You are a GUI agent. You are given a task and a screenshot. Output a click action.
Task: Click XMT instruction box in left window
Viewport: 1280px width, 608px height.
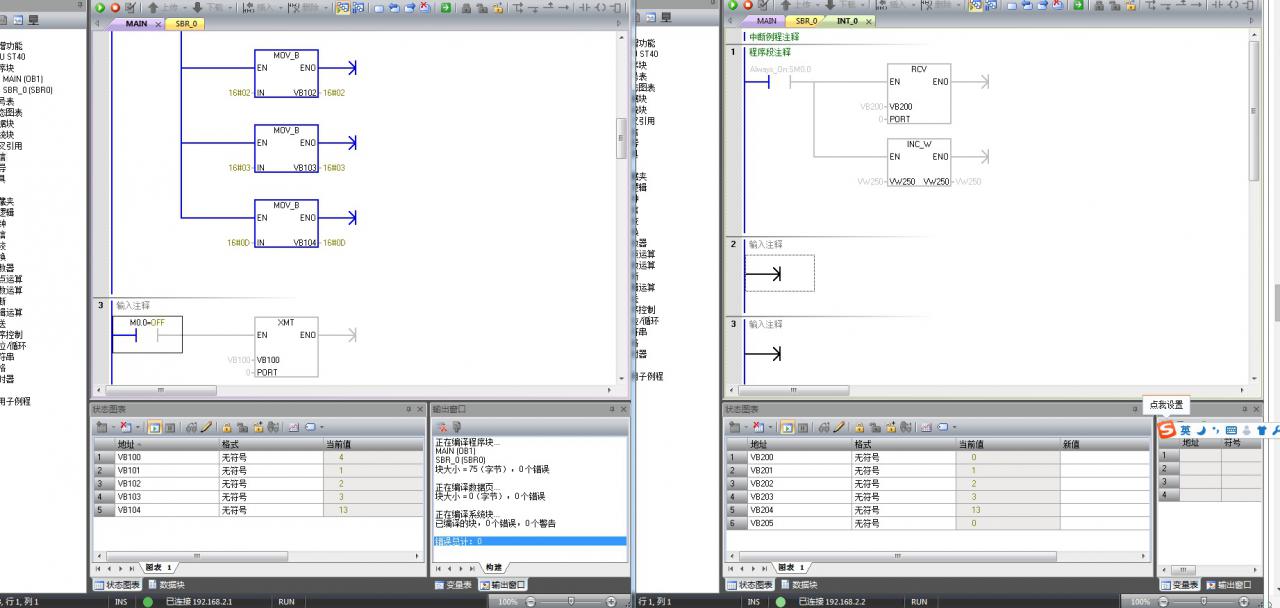coord(286,347)
